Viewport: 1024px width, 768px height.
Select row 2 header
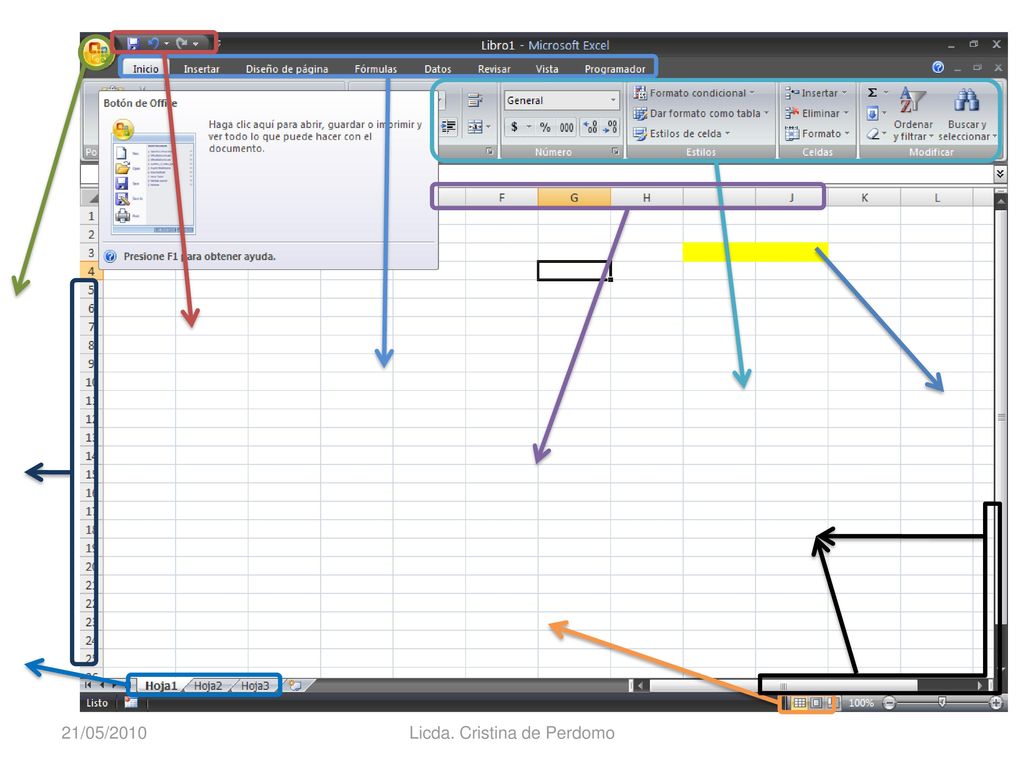tap(91, 234)
